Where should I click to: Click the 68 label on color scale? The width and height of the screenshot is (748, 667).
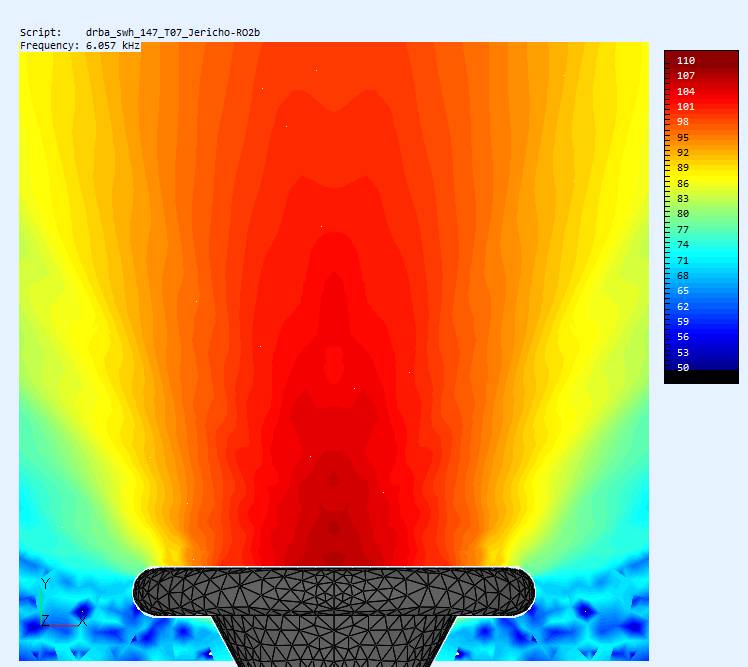click(x=683, y=276)
